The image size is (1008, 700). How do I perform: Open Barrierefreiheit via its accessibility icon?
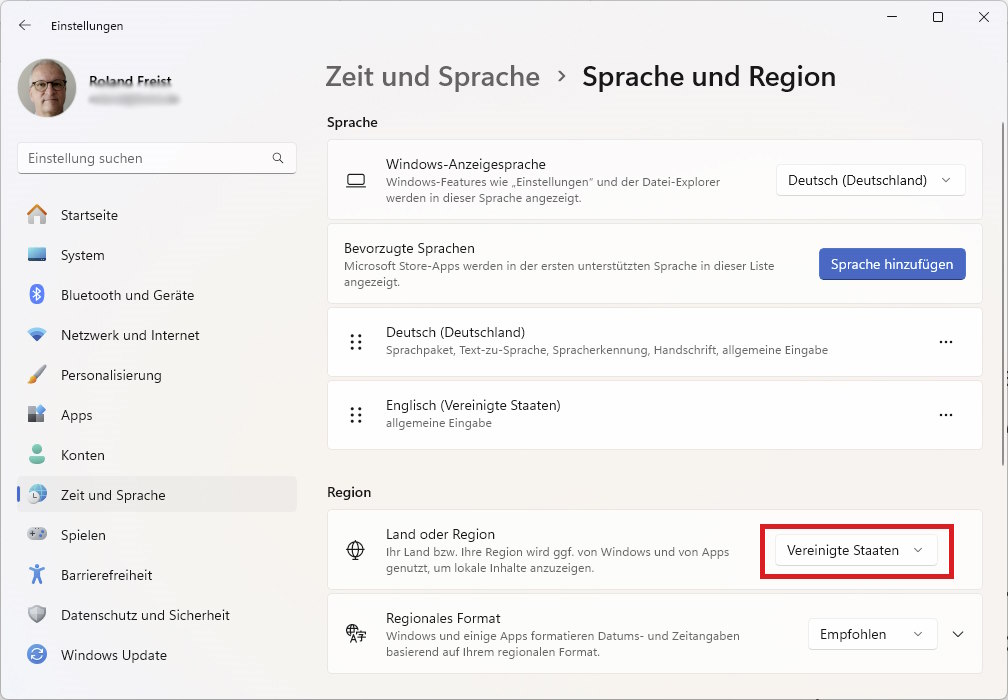point(37,575)
